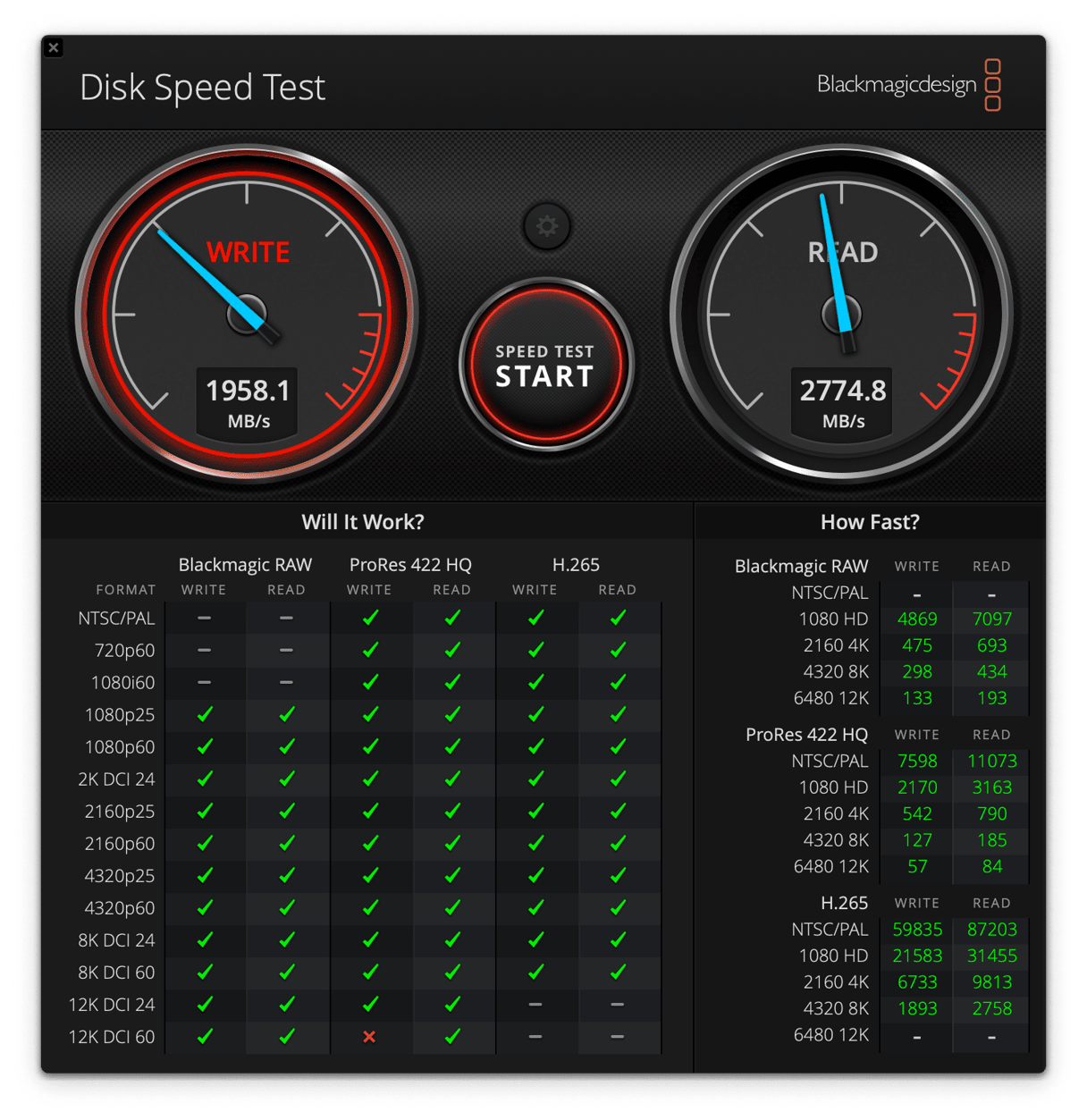Click the 11073 ProRes NTSC/PAL read value
This screenshot has height=1120, width=1087.
tap(991, 761)
